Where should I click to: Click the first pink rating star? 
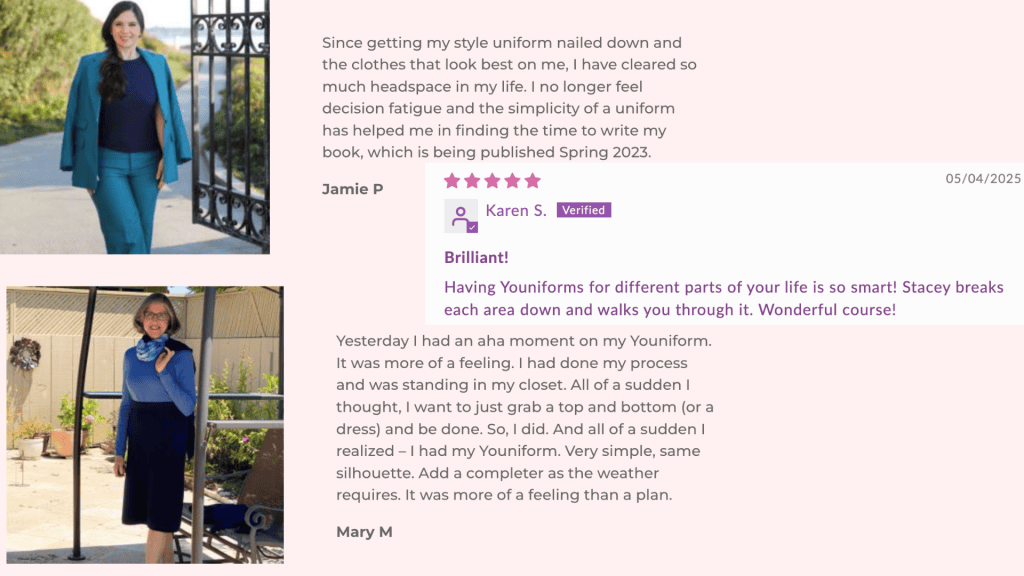pos(452,181)
